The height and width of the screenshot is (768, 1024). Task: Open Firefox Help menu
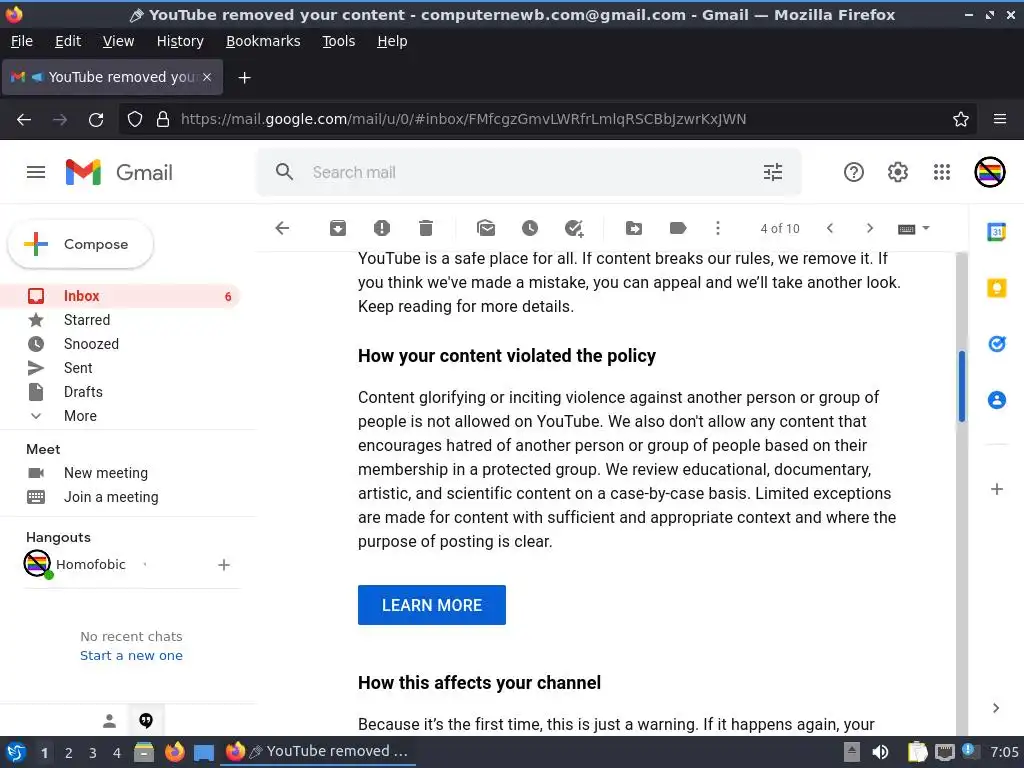tap(392, 41)
